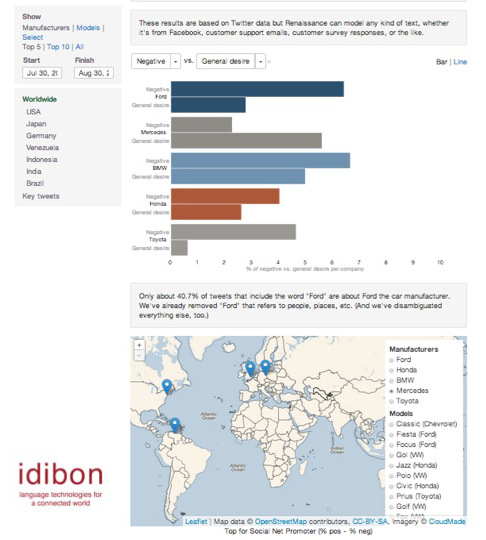Image resolution: width=486 pixels, height=540 pixels.
Task: Select Indonesia in the region list
Action: (42, 159)
